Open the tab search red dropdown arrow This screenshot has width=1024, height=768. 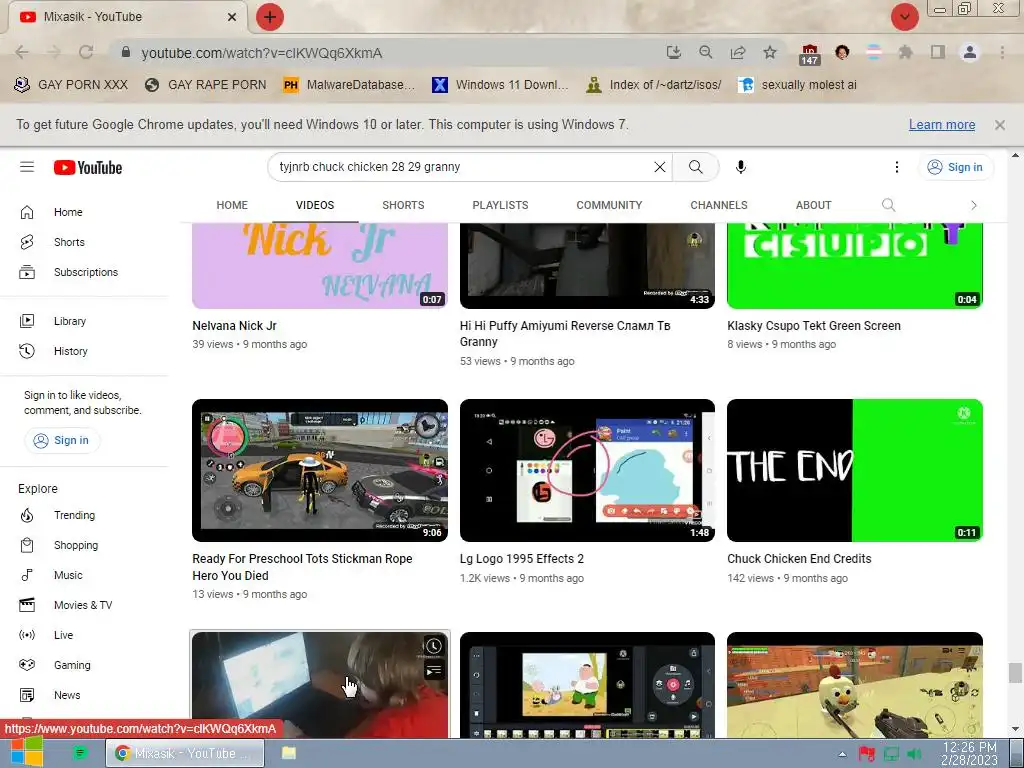tap(904, 17)
